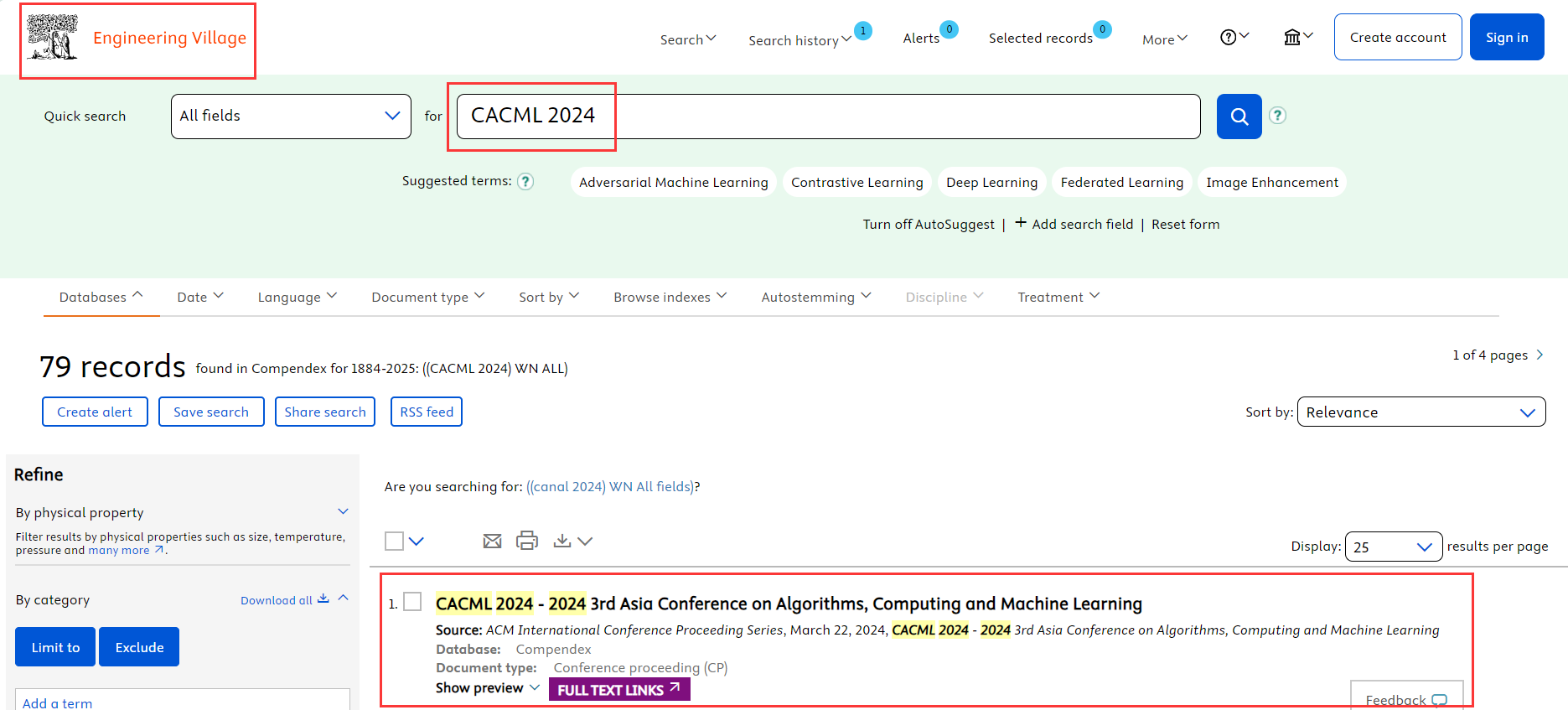
Task: Open the Autostemming menu
Action: (x=816, y=297)
